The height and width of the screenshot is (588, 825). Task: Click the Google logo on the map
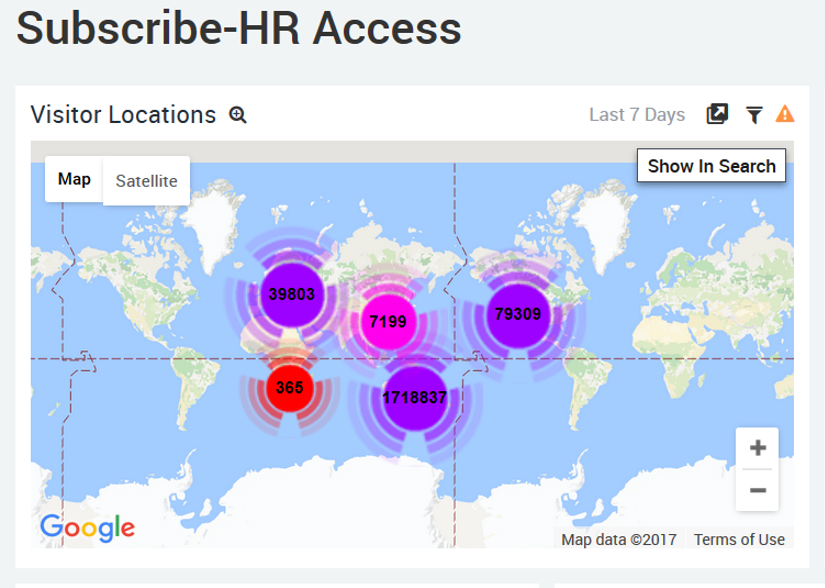pyautogui.click(x=87, y=526)
